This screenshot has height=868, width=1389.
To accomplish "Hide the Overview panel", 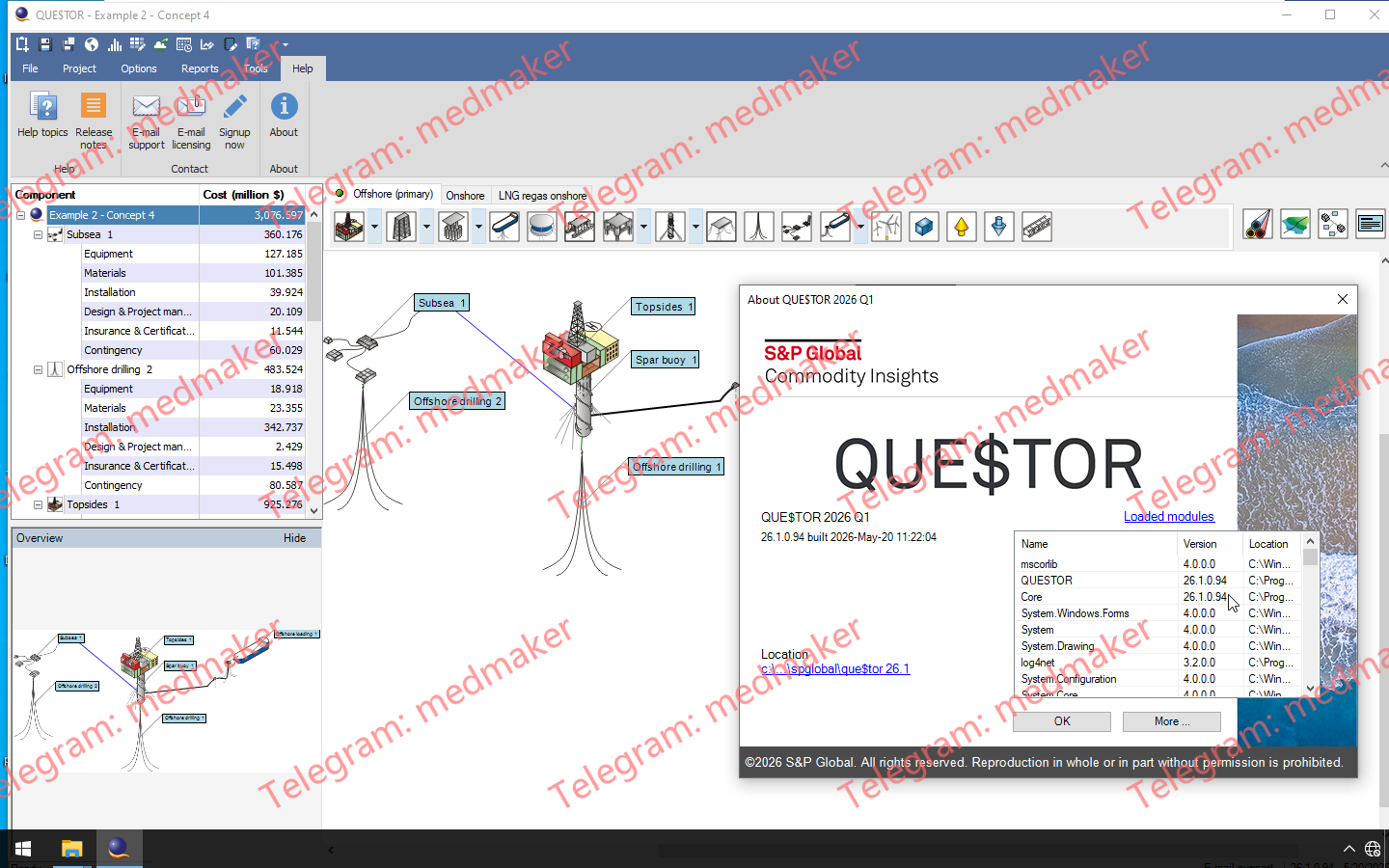I will click(x=295, y=538).
